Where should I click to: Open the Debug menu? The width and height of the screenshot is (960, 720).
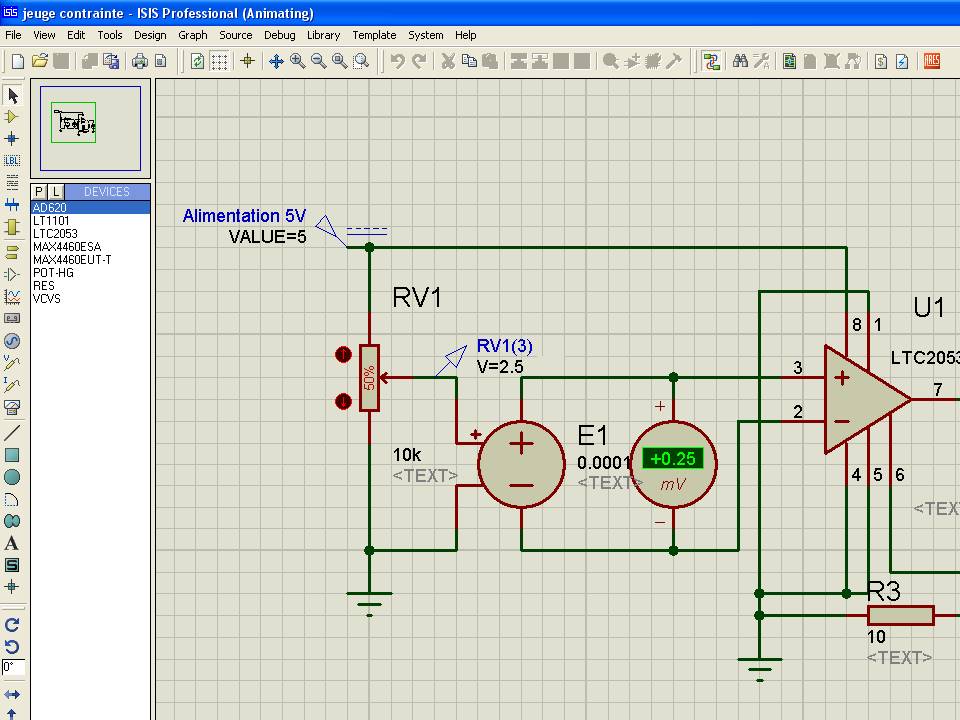pos(280,35)
